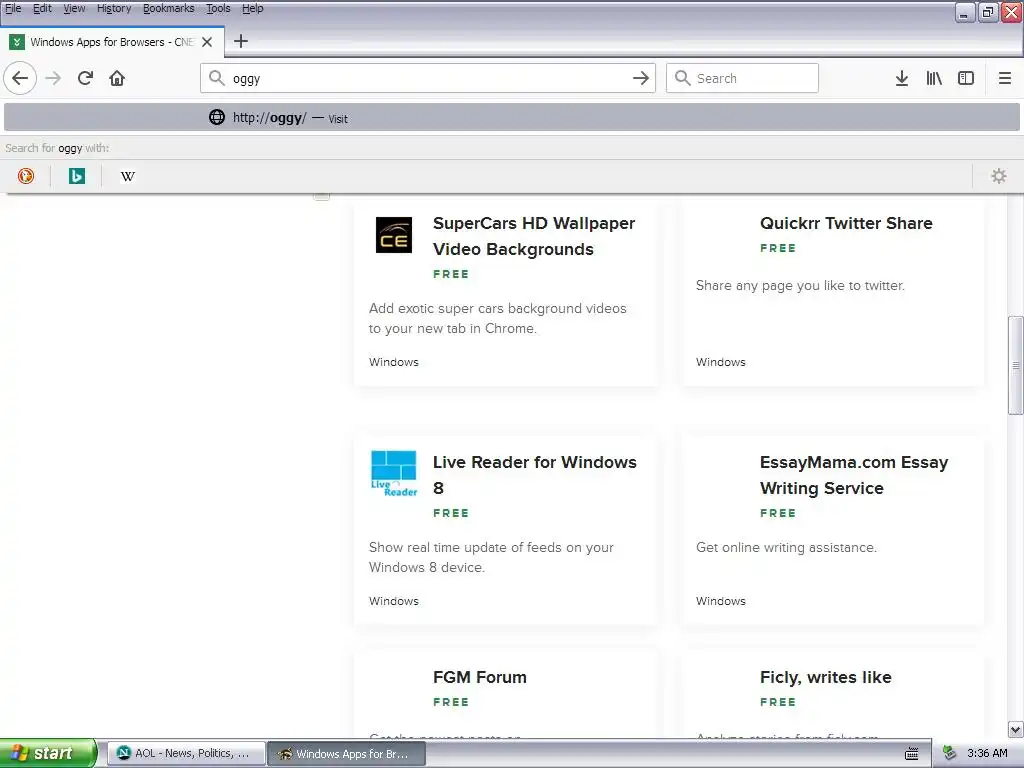
Task: Select the Windows Apps for Browsers tab
Action: point(112,42)
